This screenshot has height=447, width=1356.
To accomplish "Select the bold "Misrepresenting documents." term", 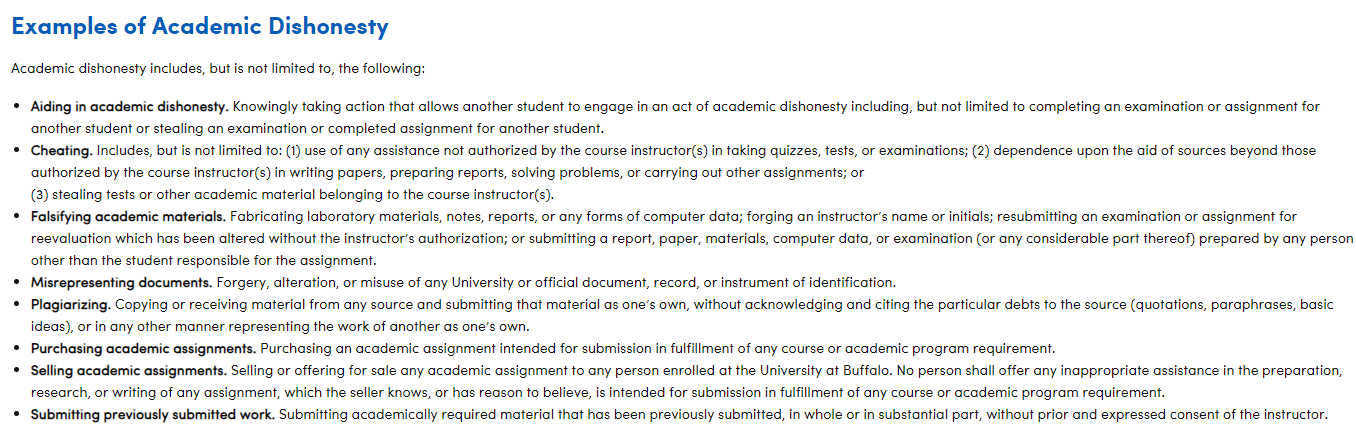I will (x=121, y=282).
